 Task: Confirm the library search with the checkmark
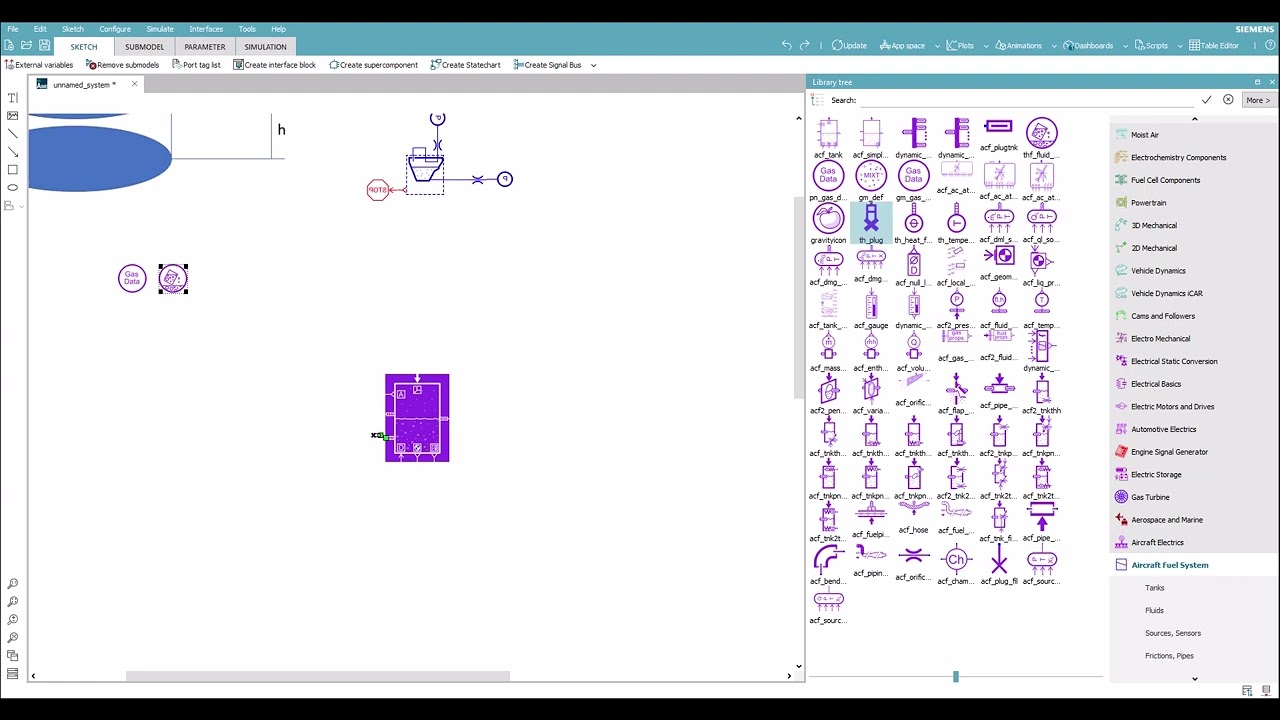coord(1206,100)
